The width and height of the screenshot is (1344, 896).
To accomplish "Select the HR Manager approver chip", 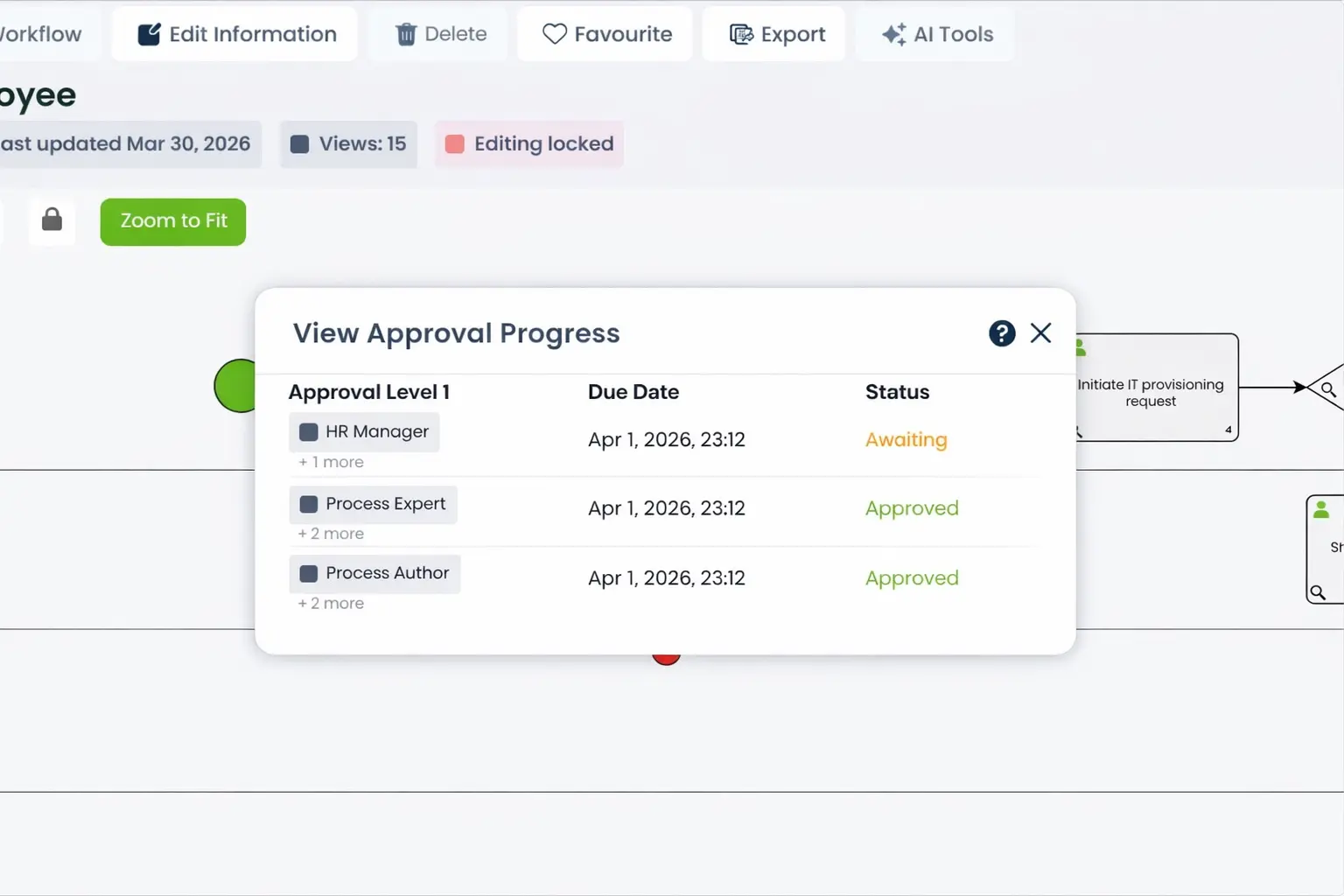I will pos(364,432).
